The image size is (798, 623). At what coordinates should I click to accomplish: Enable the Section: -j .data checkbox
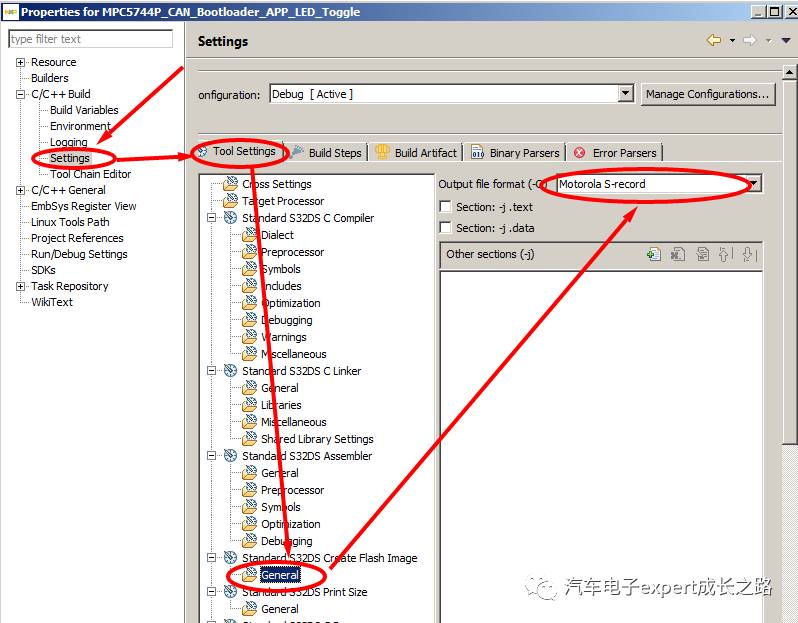(445, 228)
